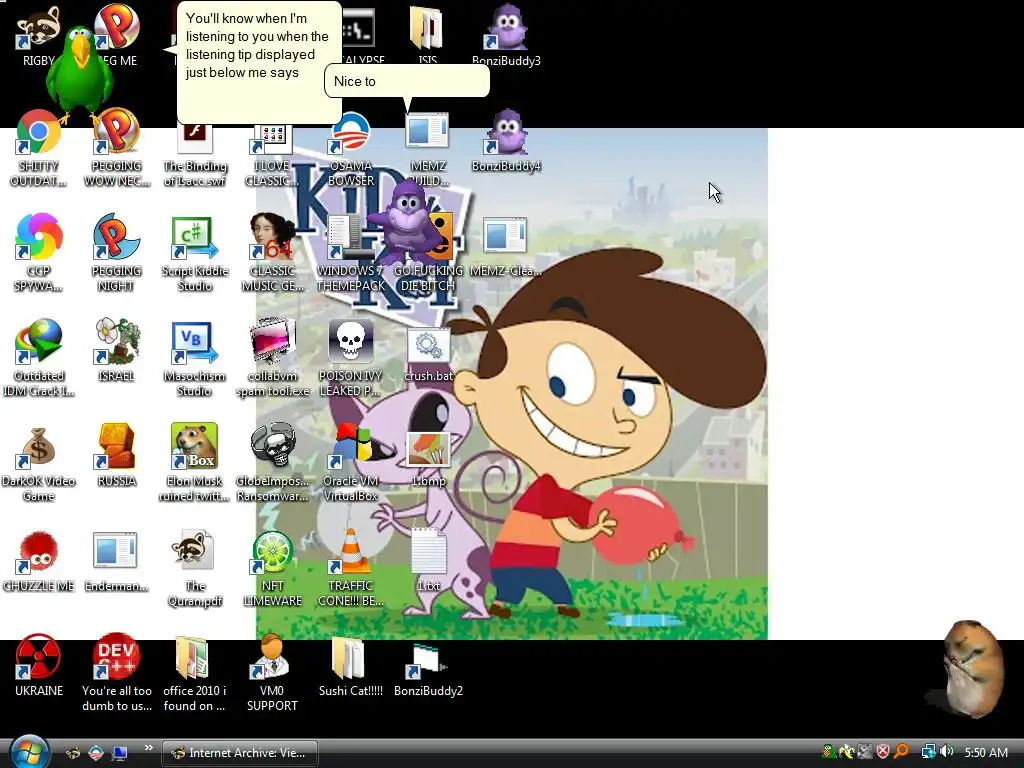Click the gray cat system tray icon
This screenshot has height=768, width=1024.
coord(865,752)
